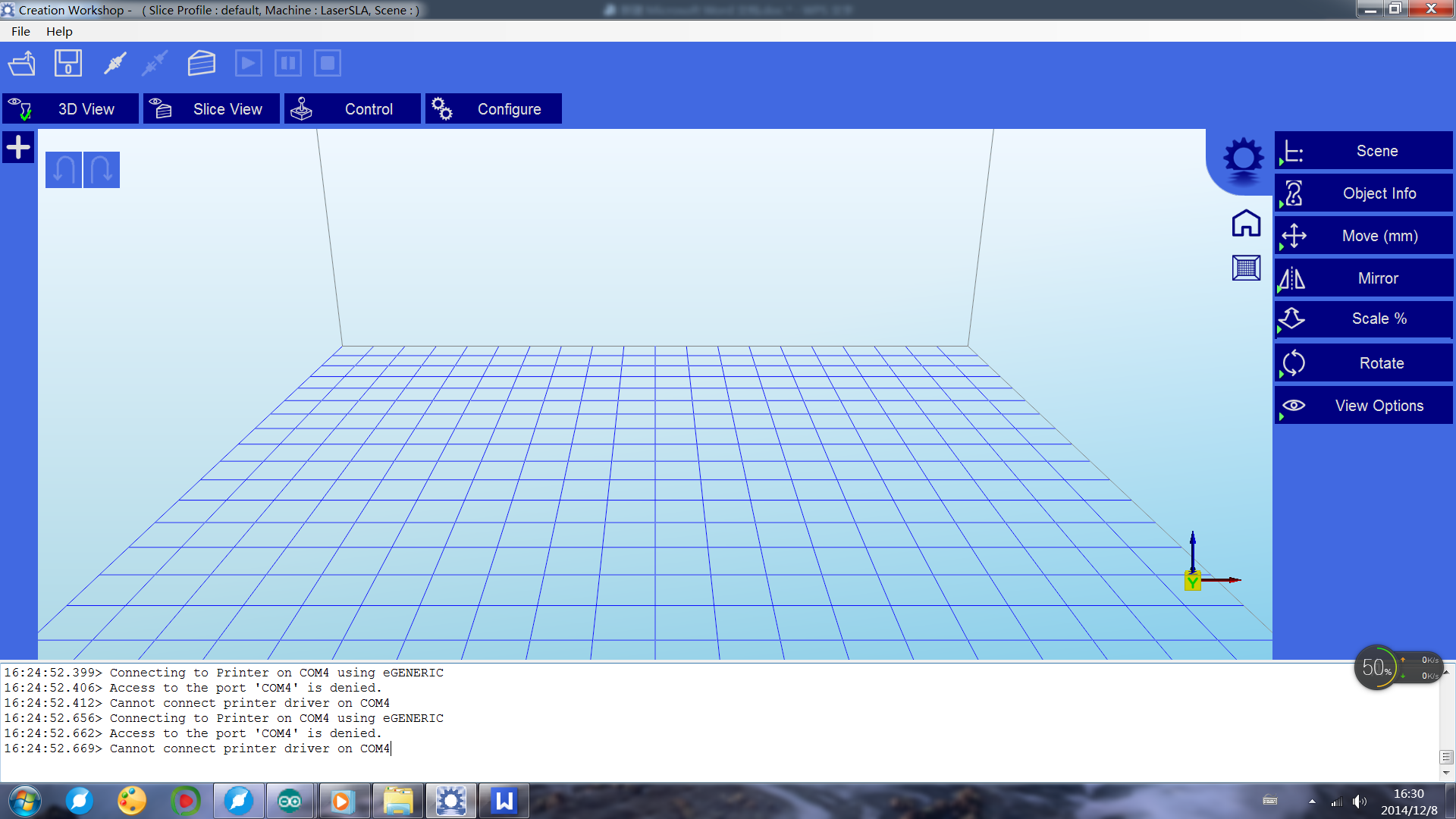1456x819 pixels.
Task: Click the Arduino icon in the taskbar
Action: coord(290,801)
